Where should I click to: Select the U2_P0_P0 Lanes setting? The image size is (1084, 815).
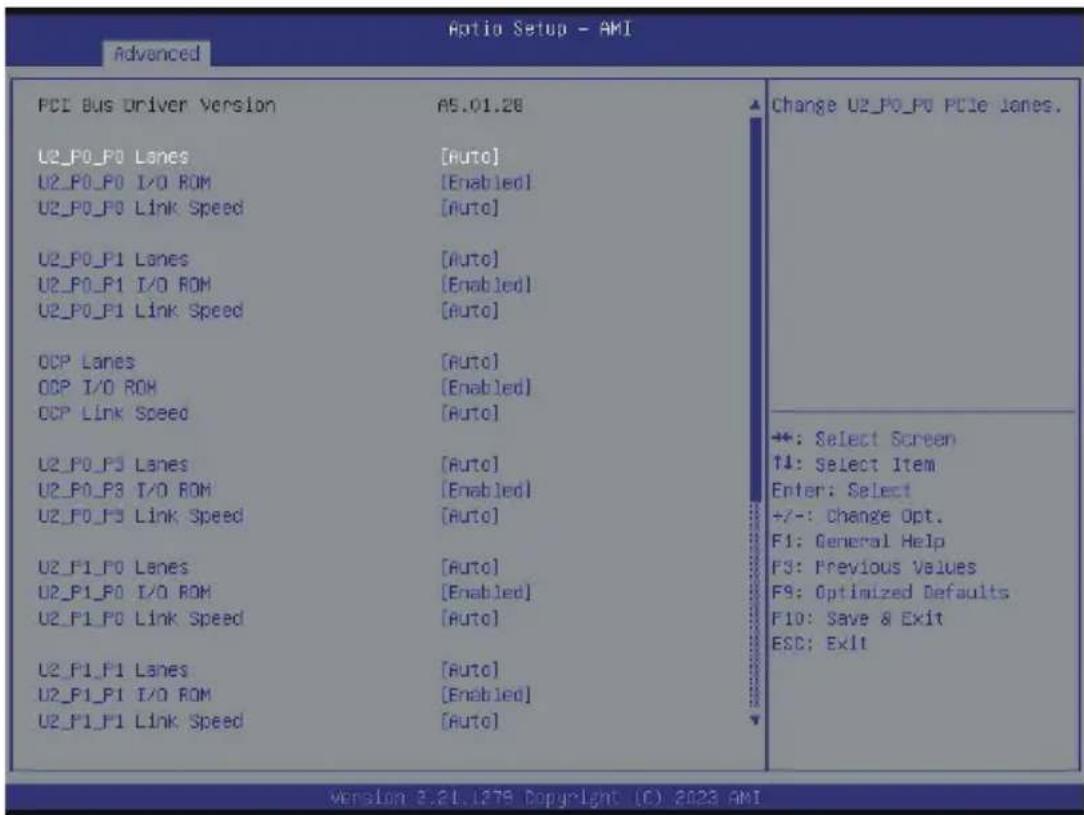coord(113,157)
